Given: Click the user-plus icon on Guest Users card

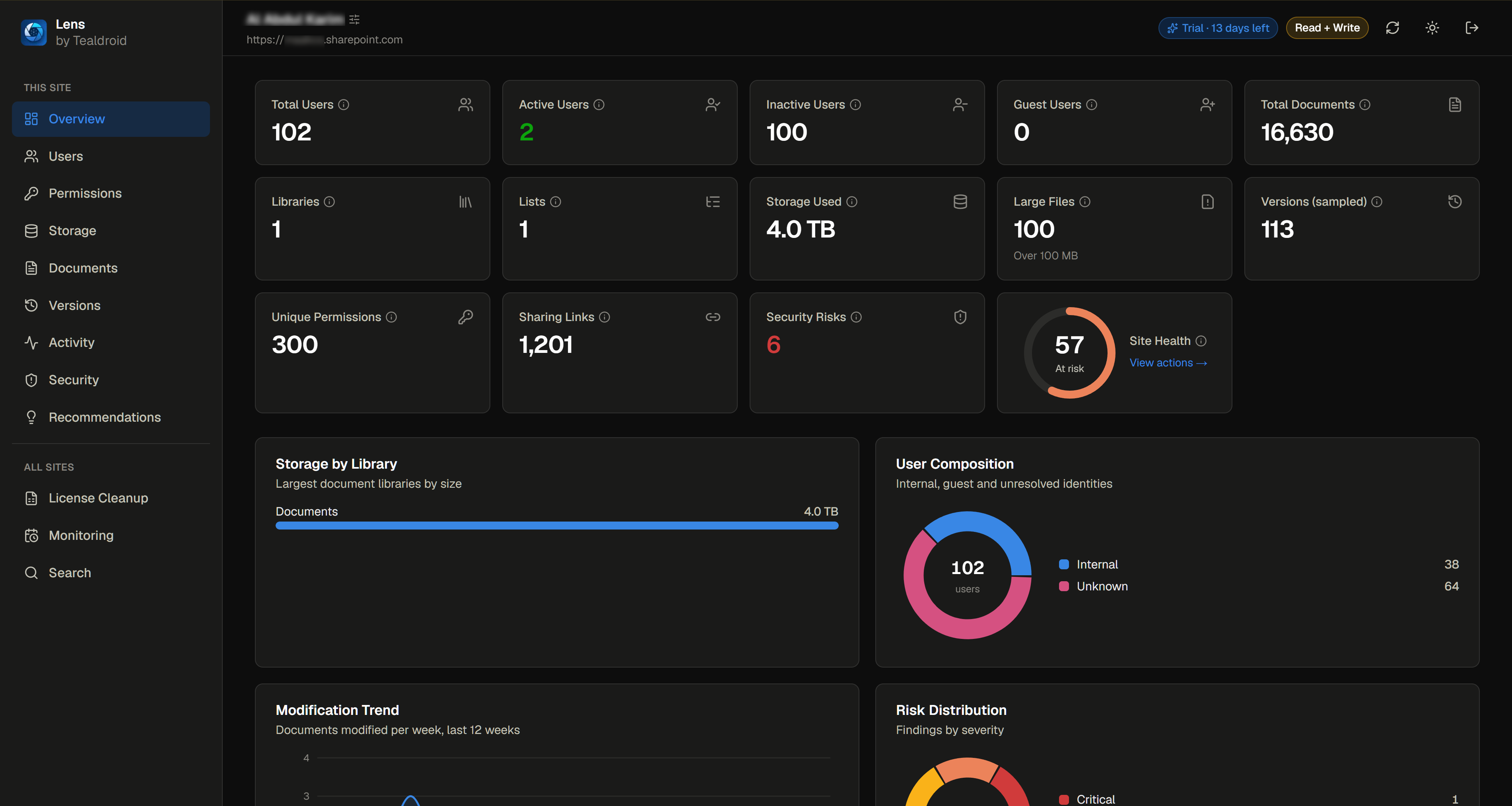Looking at the screenshot, I should tap(1207, 105).
